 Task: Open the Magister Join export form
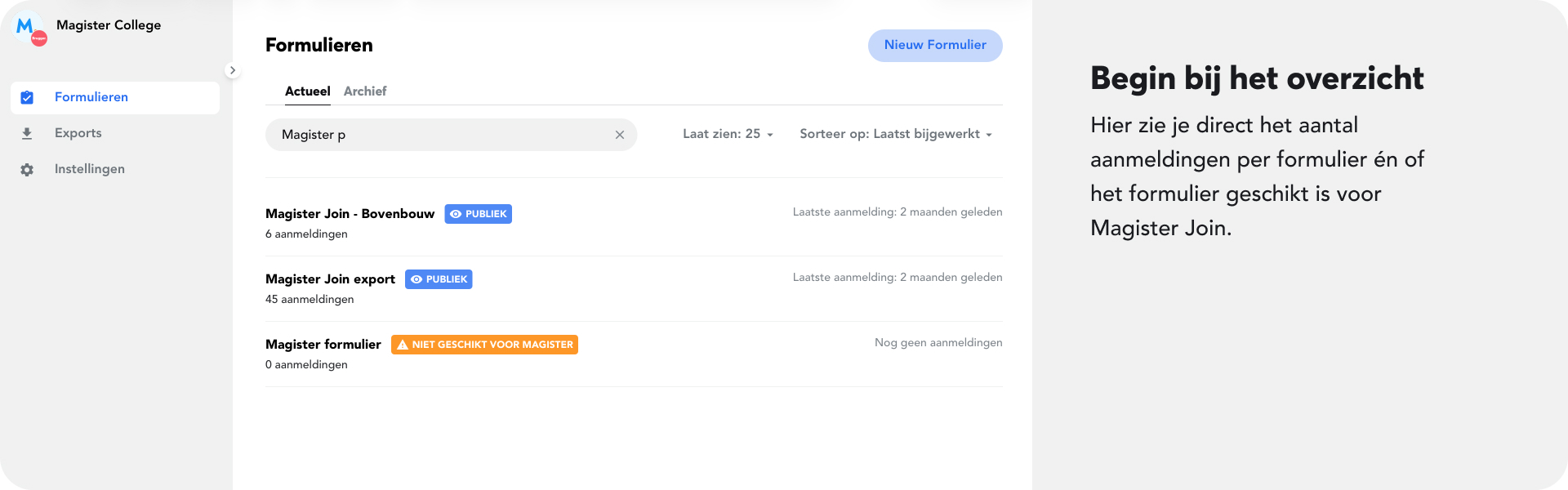click(x=330, y=279)
